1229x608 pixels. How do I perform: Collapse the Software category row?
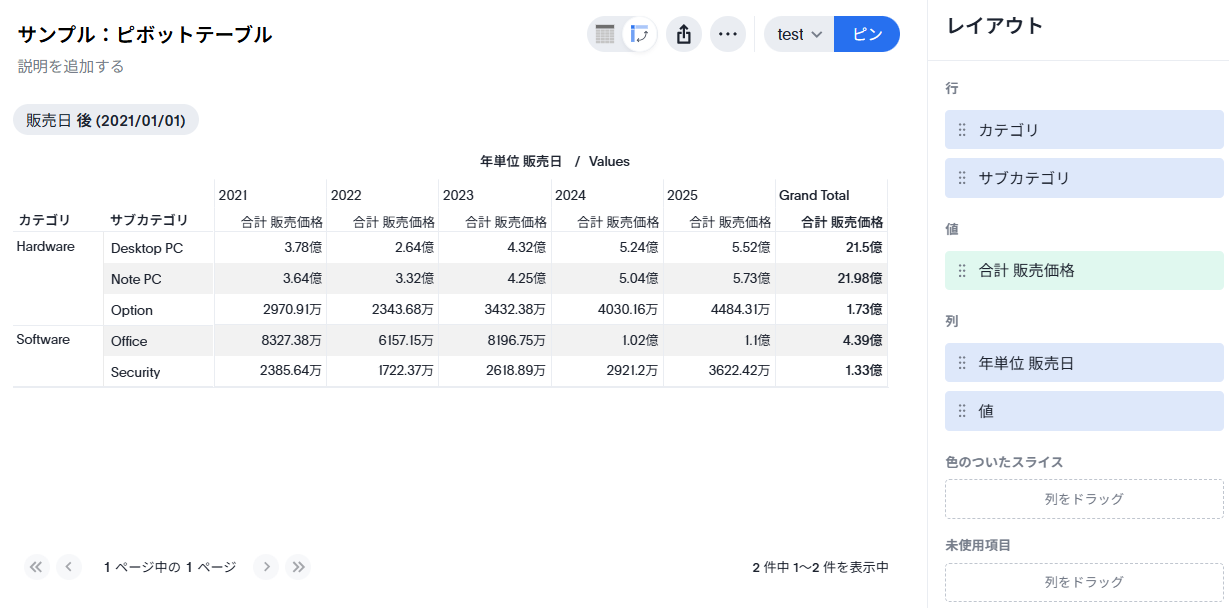[43, 340]
